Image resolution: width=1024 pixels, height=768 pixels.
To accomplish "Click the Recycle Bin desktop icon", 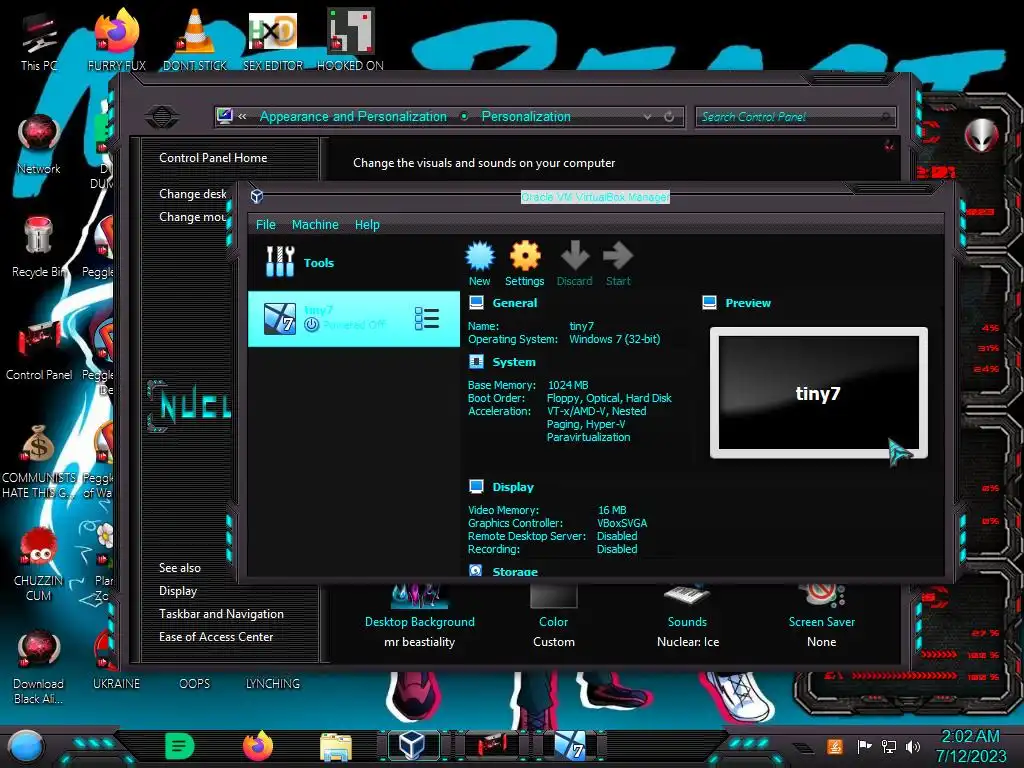I will (39, 247).
